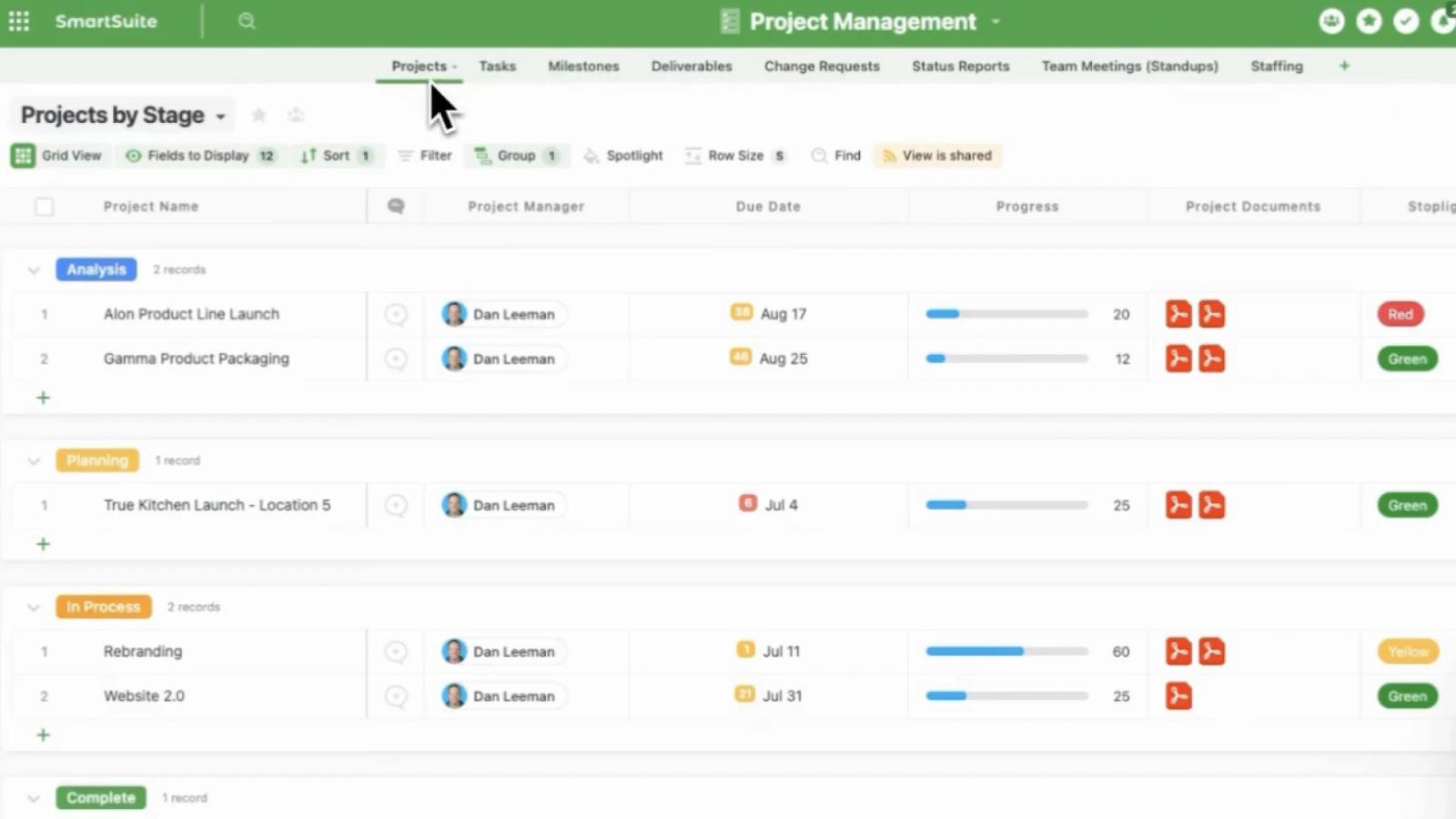Open the Sort settings
Image resolution: width=1456 pixels, height=819 pixels.
tap(336, 156)
